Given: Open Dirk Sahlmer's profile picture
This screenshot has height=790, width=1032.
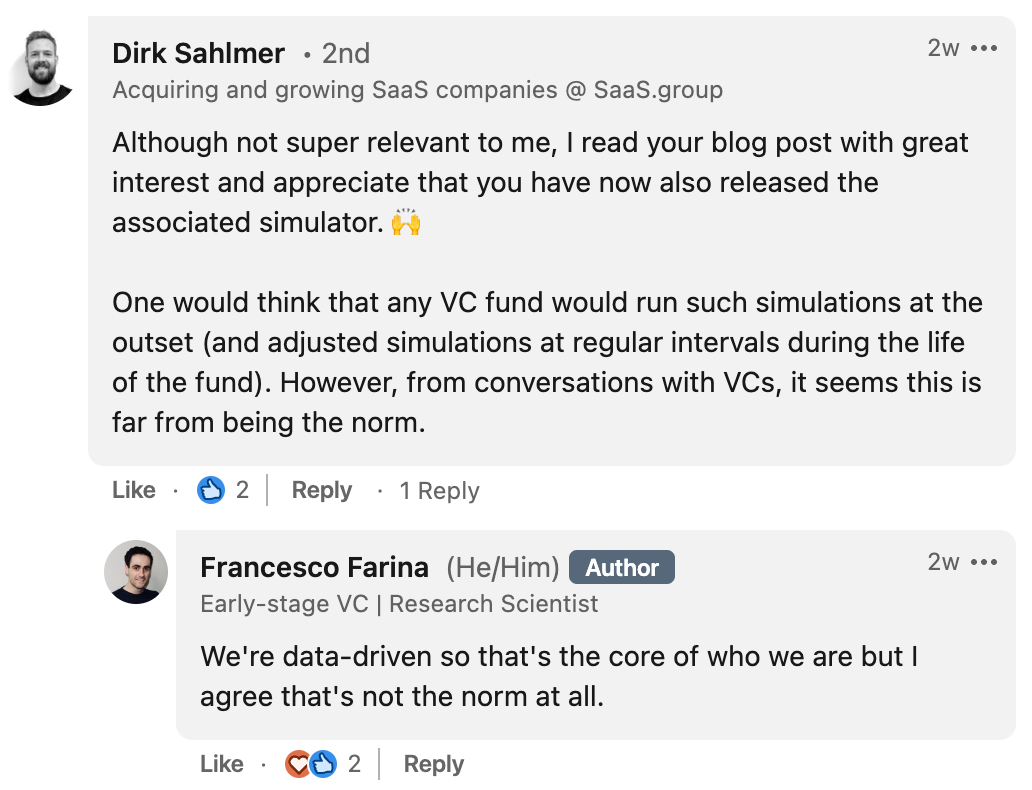Looking at the screenshot, I should 42,68.
